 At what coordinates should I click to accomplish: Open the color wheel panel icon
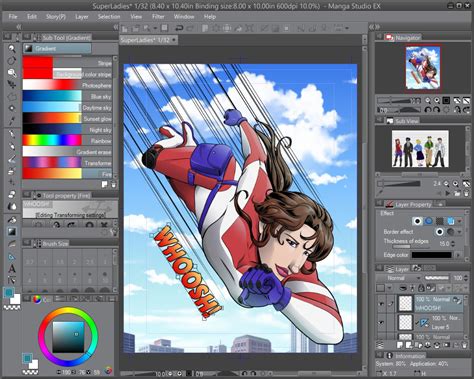click(37, 299)
